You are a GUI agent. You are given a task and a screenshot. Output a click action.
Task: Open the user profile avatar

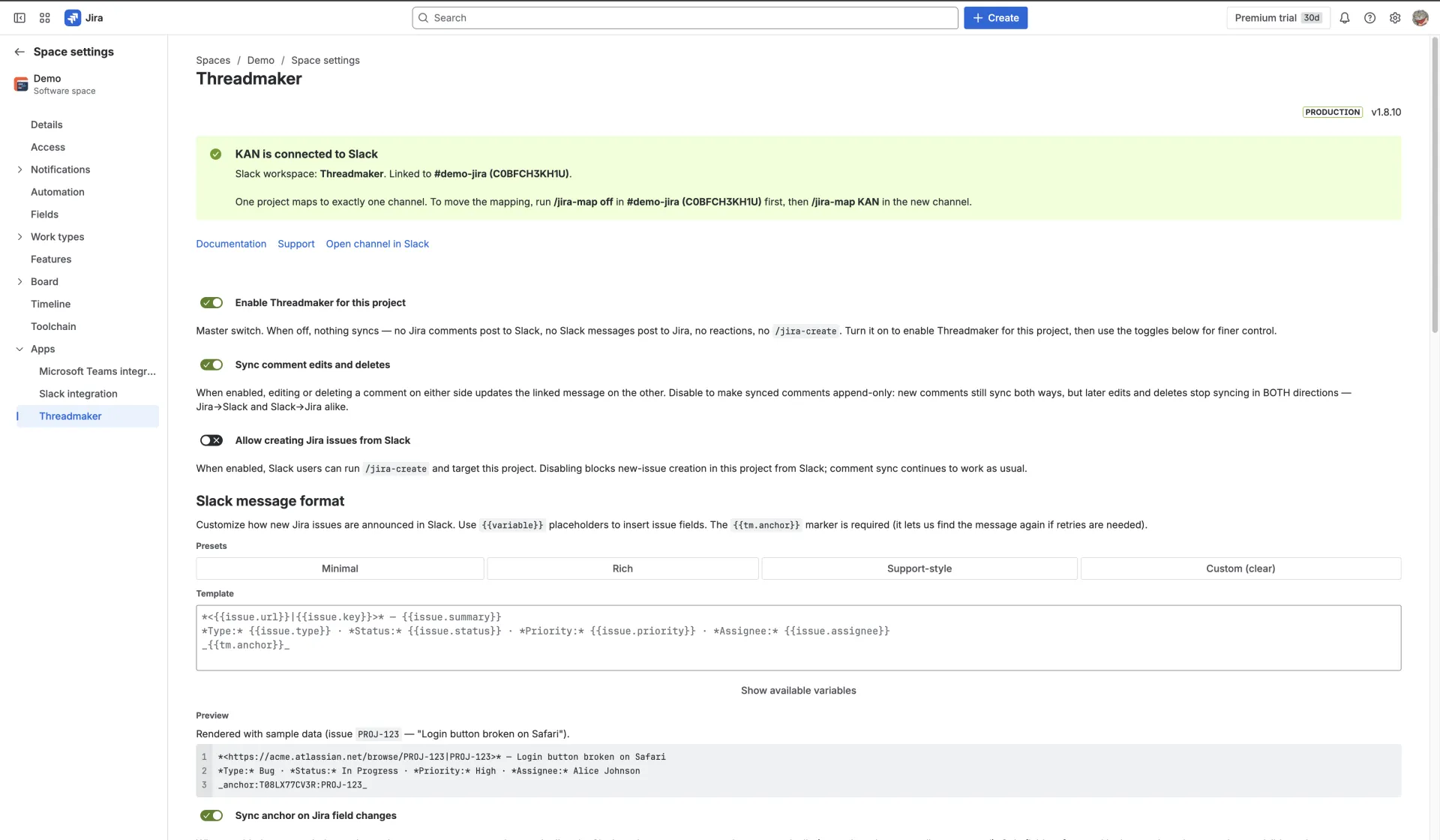pyautogui.click(x=1420, y=18)
